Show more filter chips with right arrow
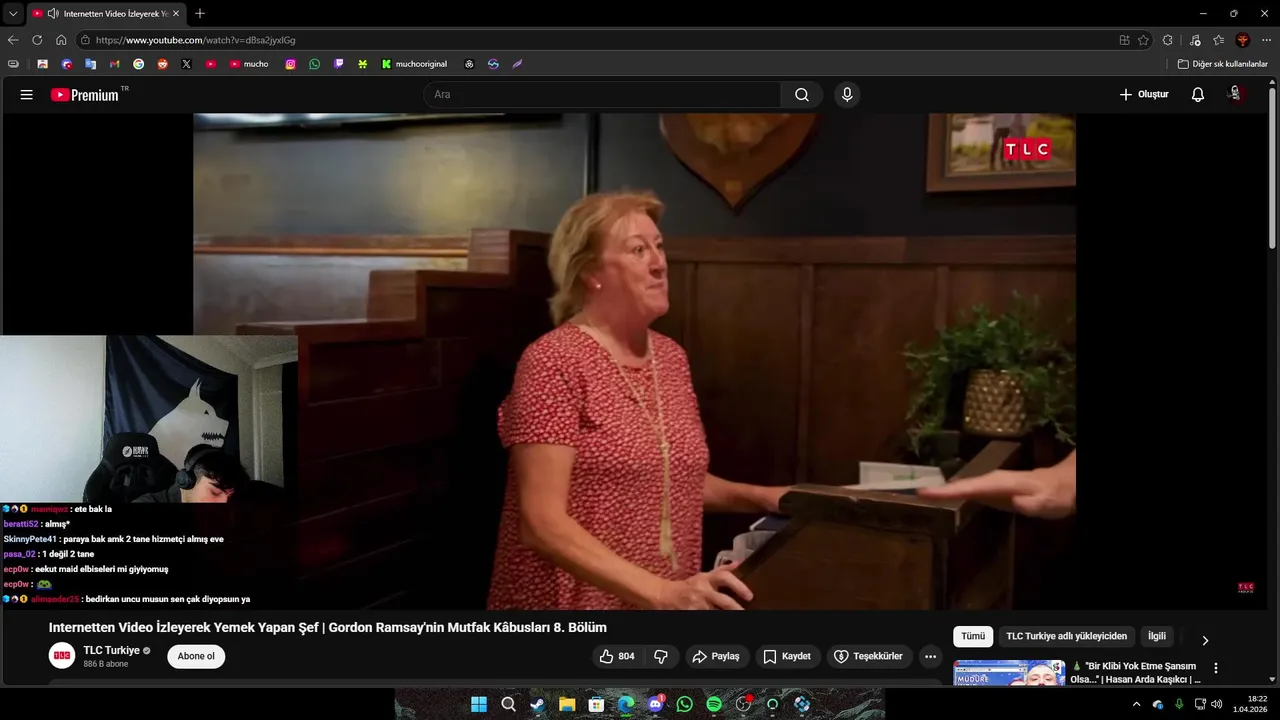The image size is (1280, 720). [x=1205, y=640]
